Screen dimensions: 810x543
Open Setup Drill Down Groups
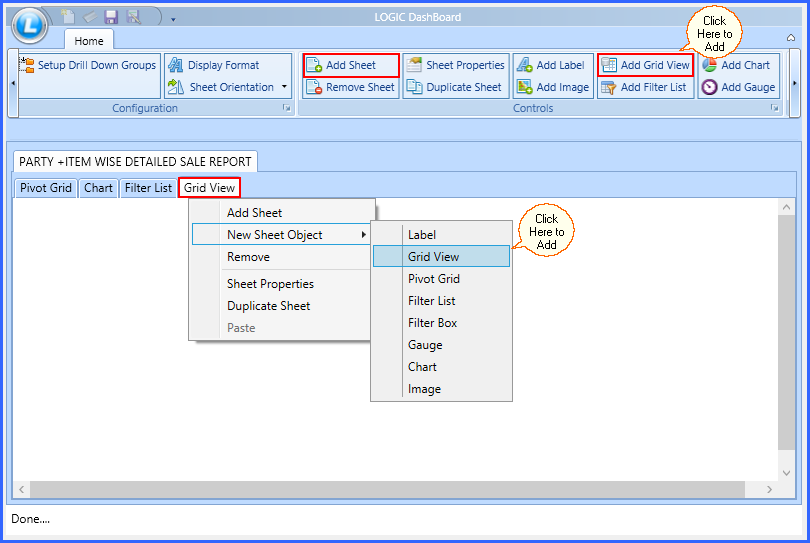coord(88,65)
